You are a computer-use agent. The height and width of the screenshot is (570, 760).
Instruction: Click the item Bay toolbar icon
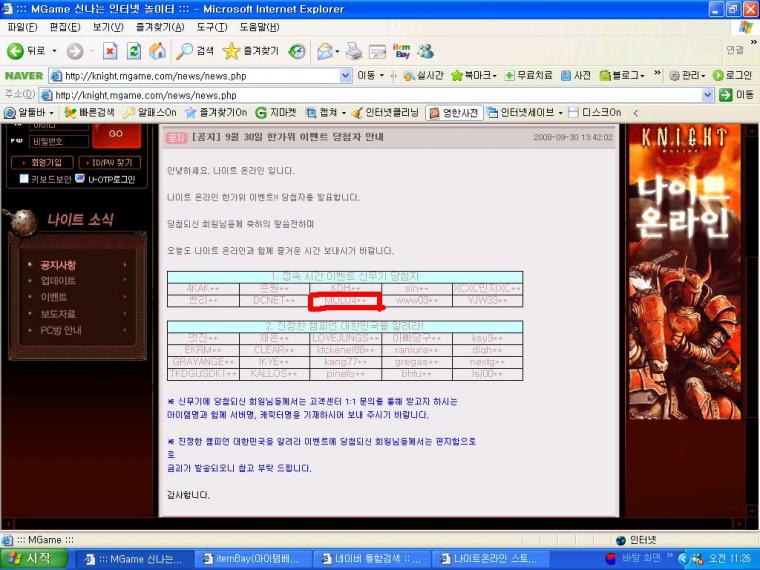click(401, 51)
